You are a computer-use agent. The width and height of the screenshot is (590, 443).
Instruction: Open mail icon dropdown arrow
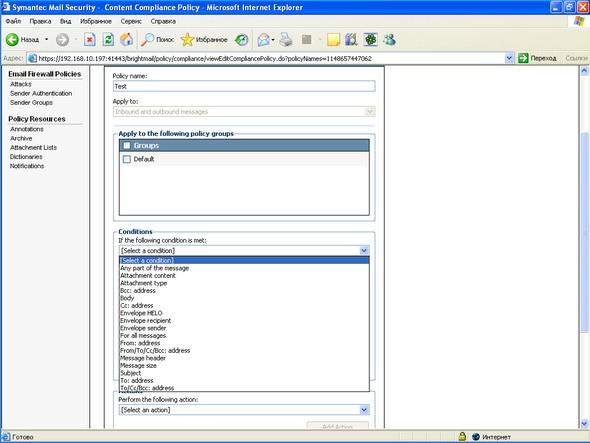(273, 40)
